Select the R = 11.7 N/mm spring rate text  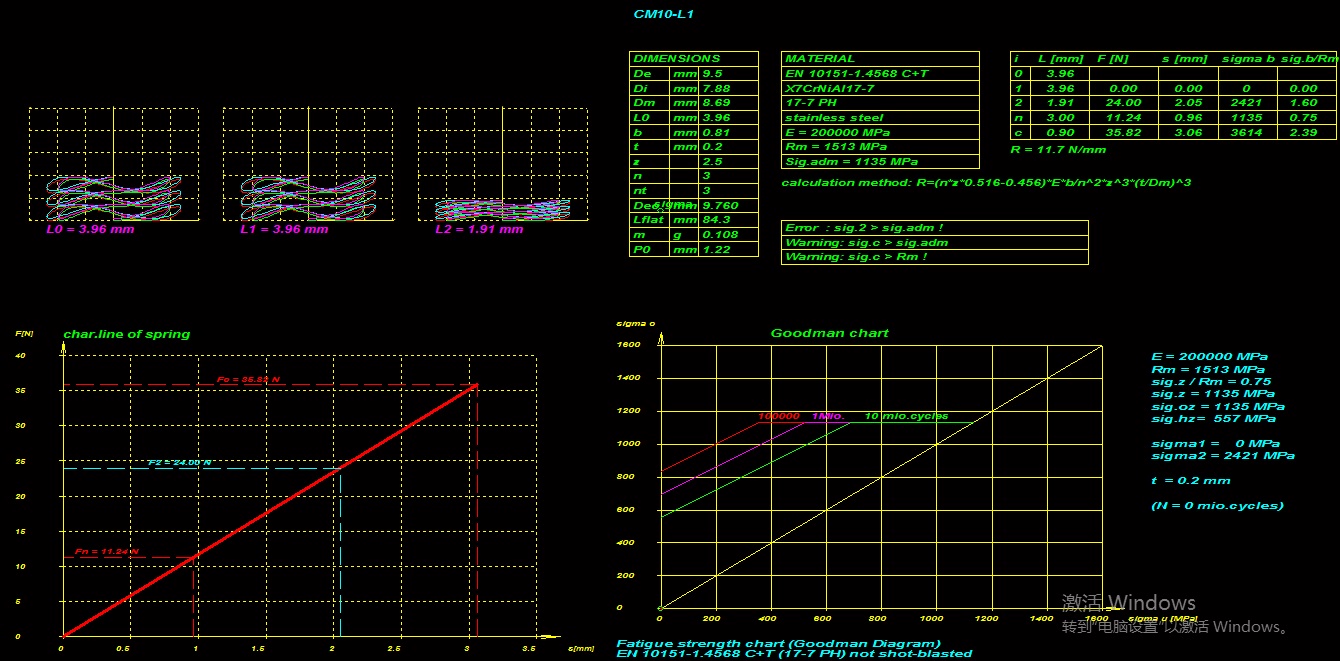point(1058,150)
